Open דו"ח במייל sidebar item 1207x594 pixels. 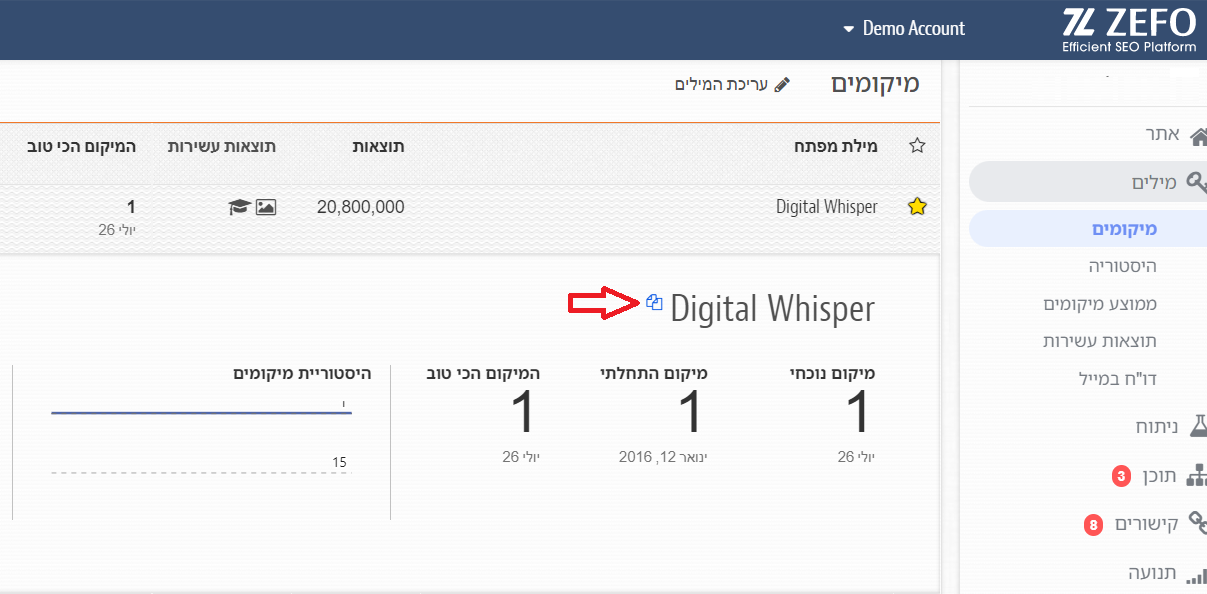pyautogui.click(x=1120, y=379)
